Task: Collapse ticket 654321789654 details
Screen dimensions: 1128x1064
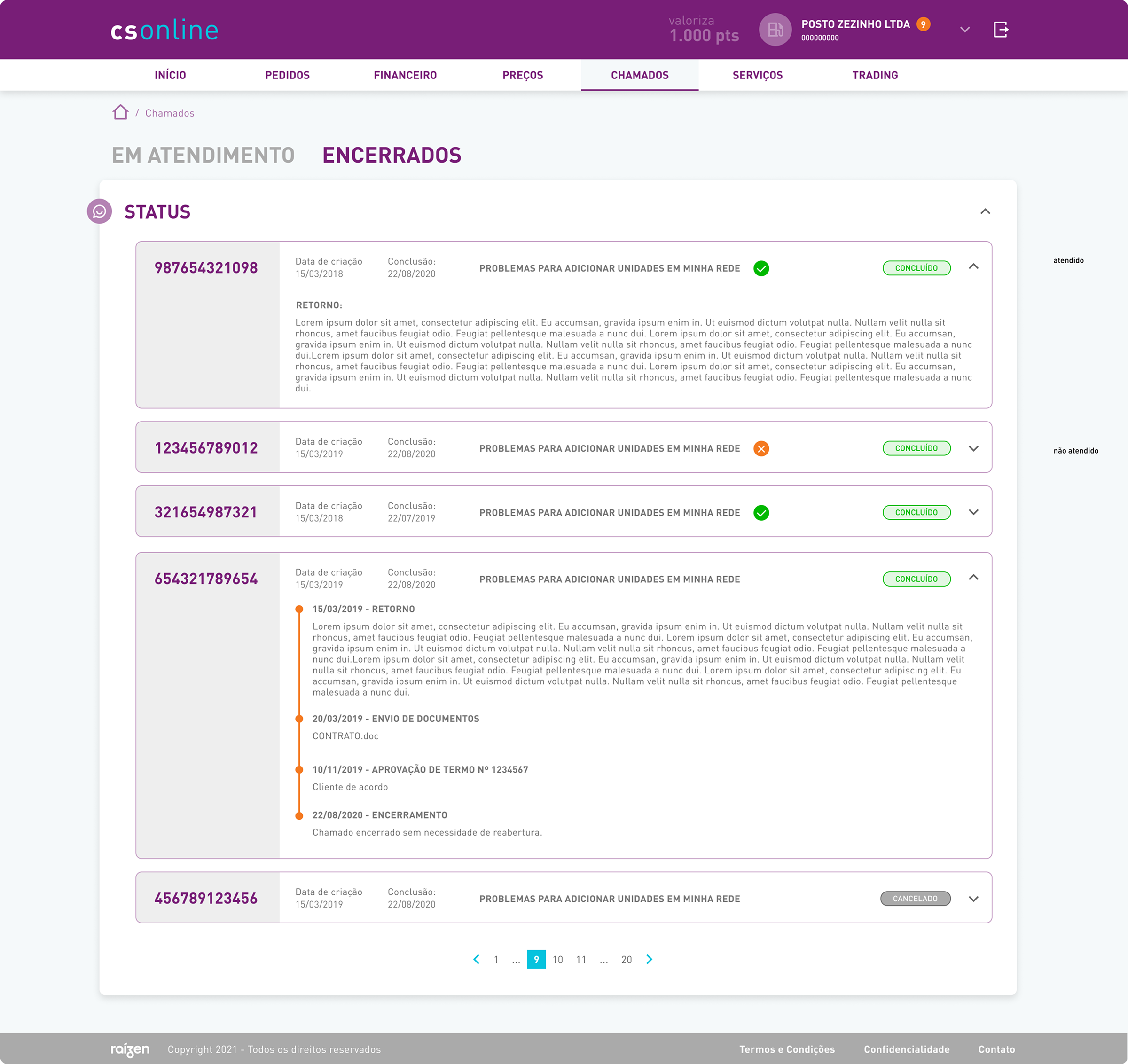Action: [x=974, y=578]
